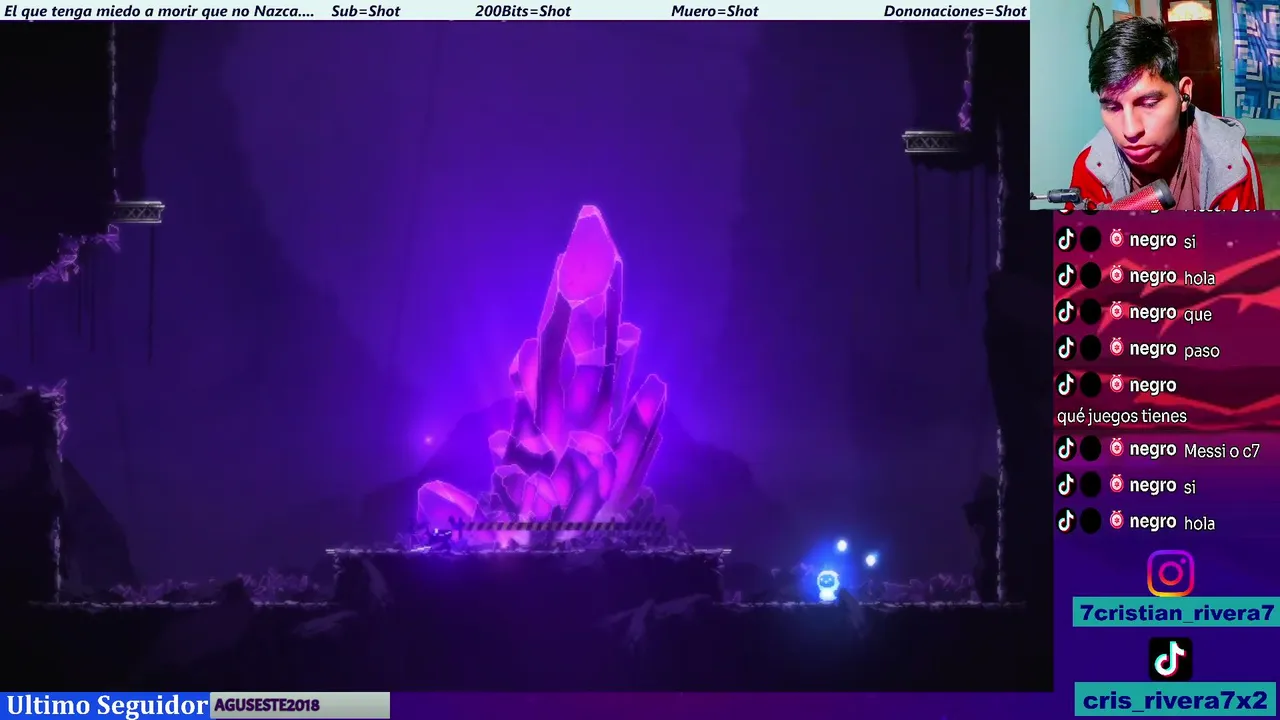Click the red badge icon in the "que" row

[x=1116, y=312]
